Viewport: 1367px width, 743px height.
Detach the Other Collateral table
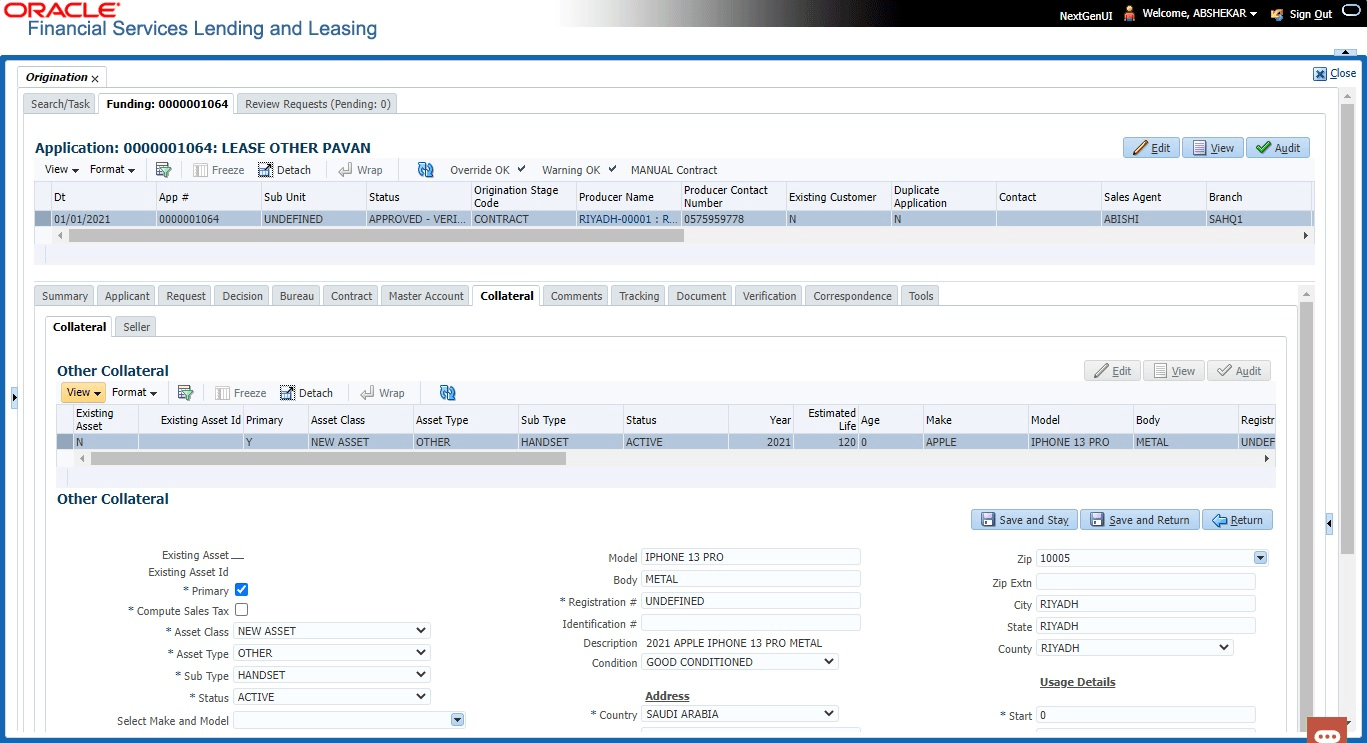pos(306,393)
